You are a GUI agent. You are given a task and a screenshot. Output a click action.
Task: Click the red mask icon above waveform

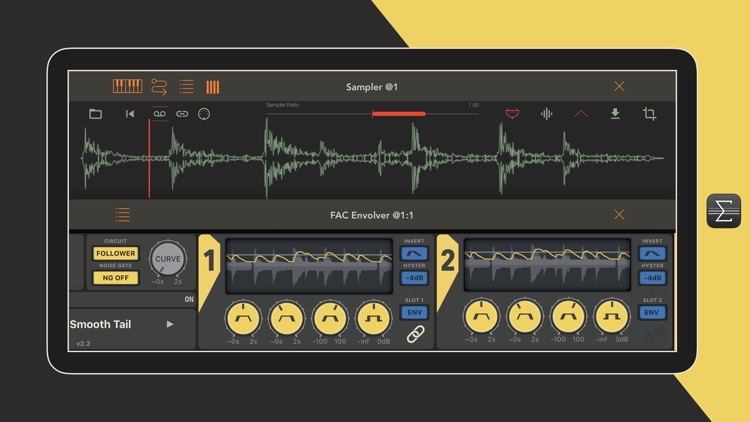coord(512,114)
